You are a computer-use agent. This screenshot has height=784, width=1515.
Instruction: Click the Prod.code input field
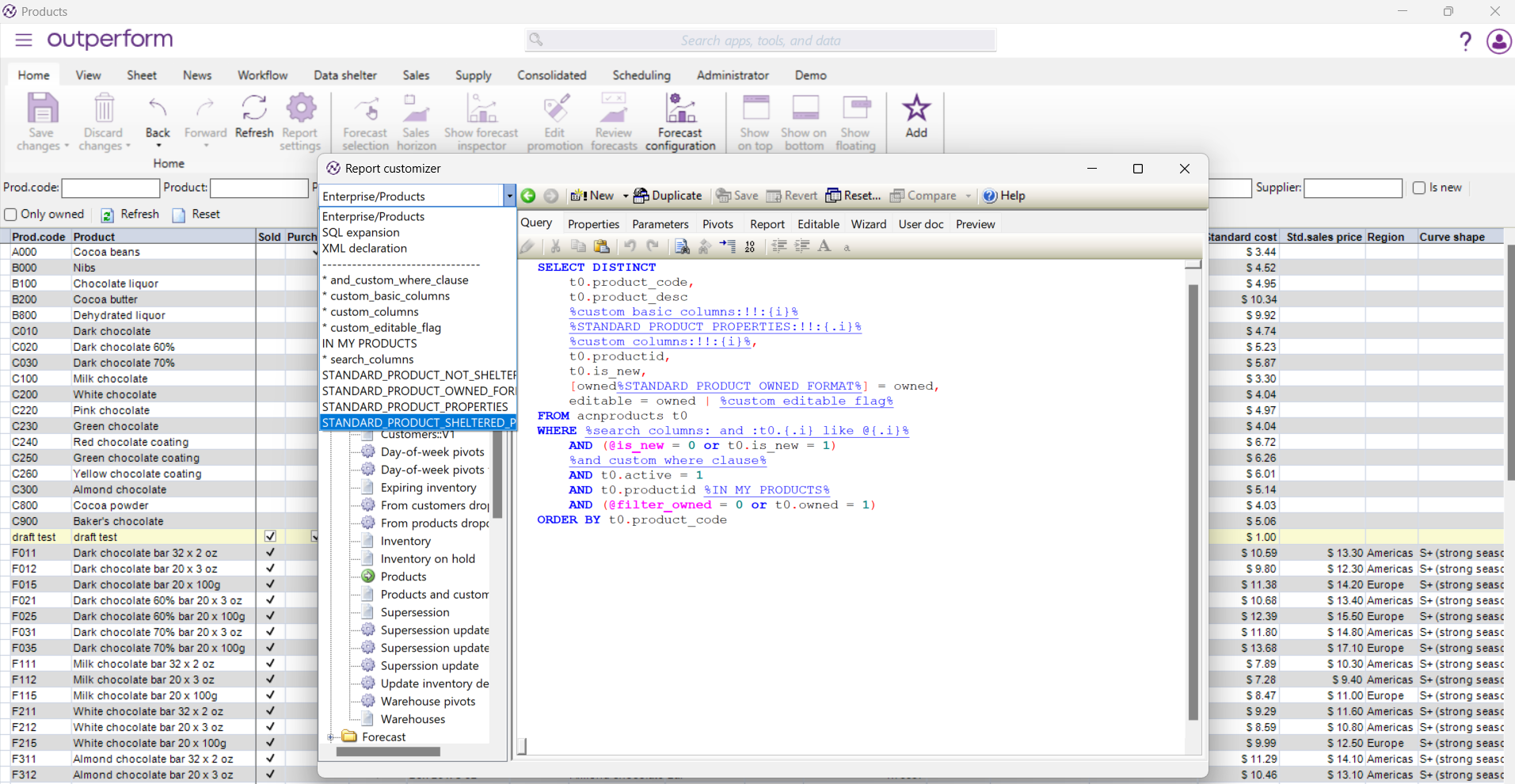click(110, 188)
